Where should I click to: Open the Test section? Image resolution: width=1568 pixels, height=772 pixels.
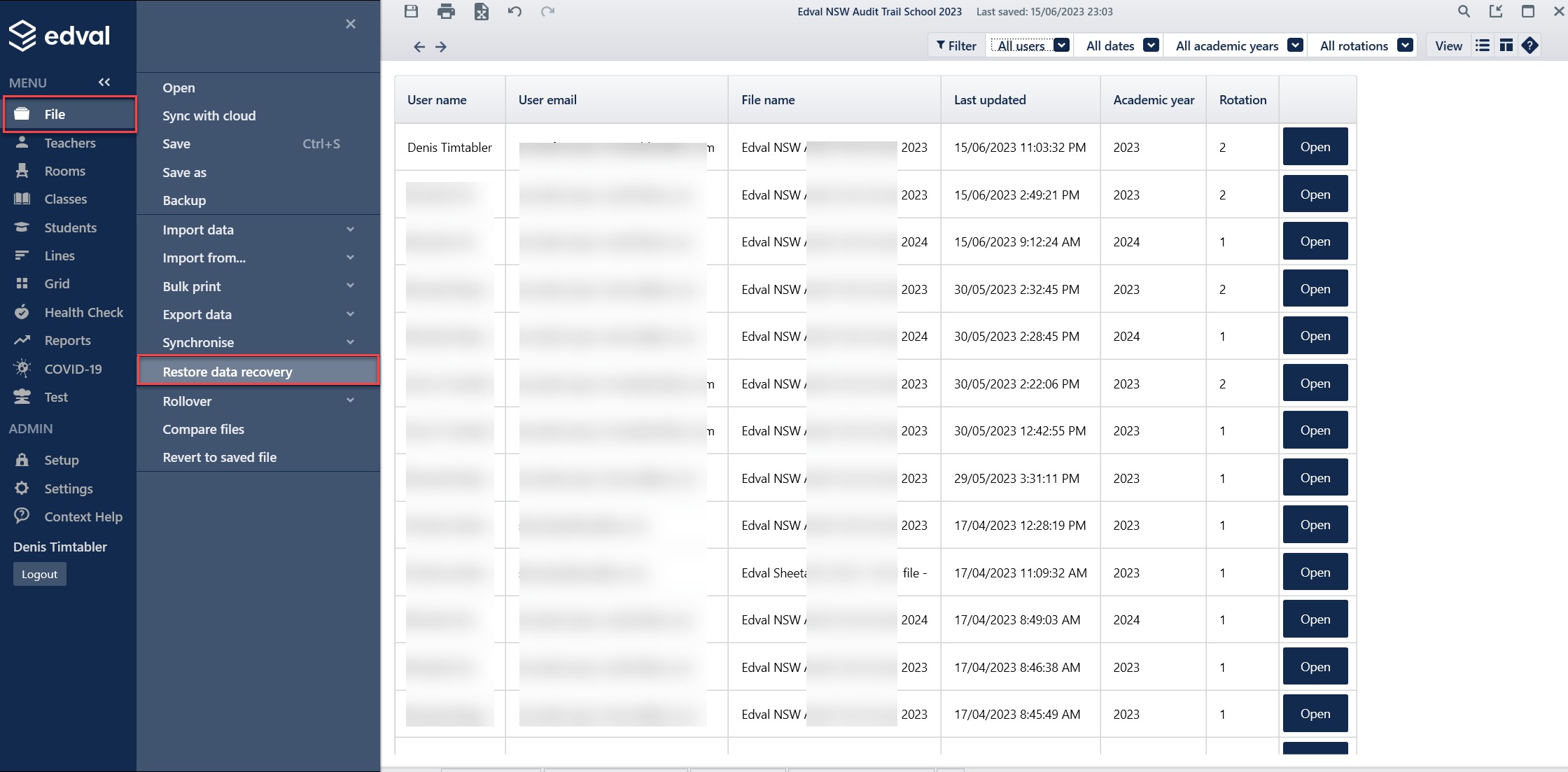pos(56,397)
